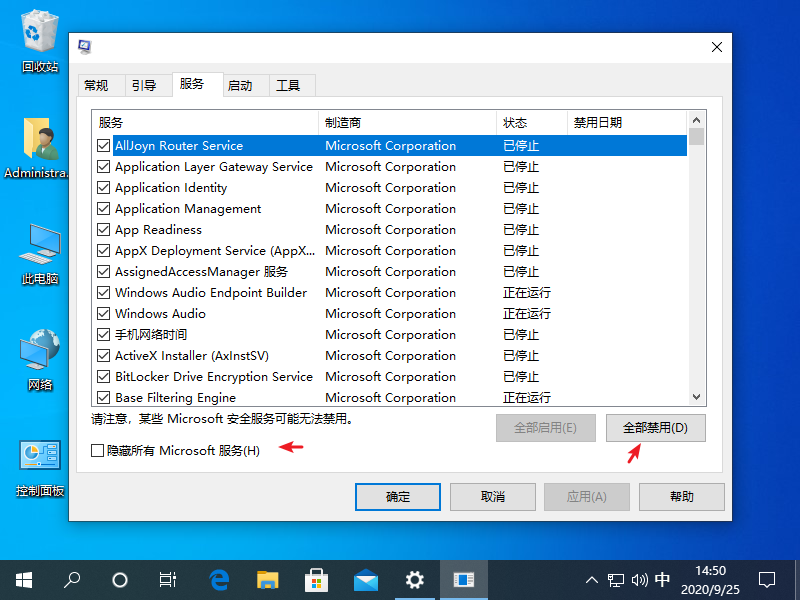Uncheck the Windows Audio service checkbox
The image size is (800, 600).
[x=103, y=313]
